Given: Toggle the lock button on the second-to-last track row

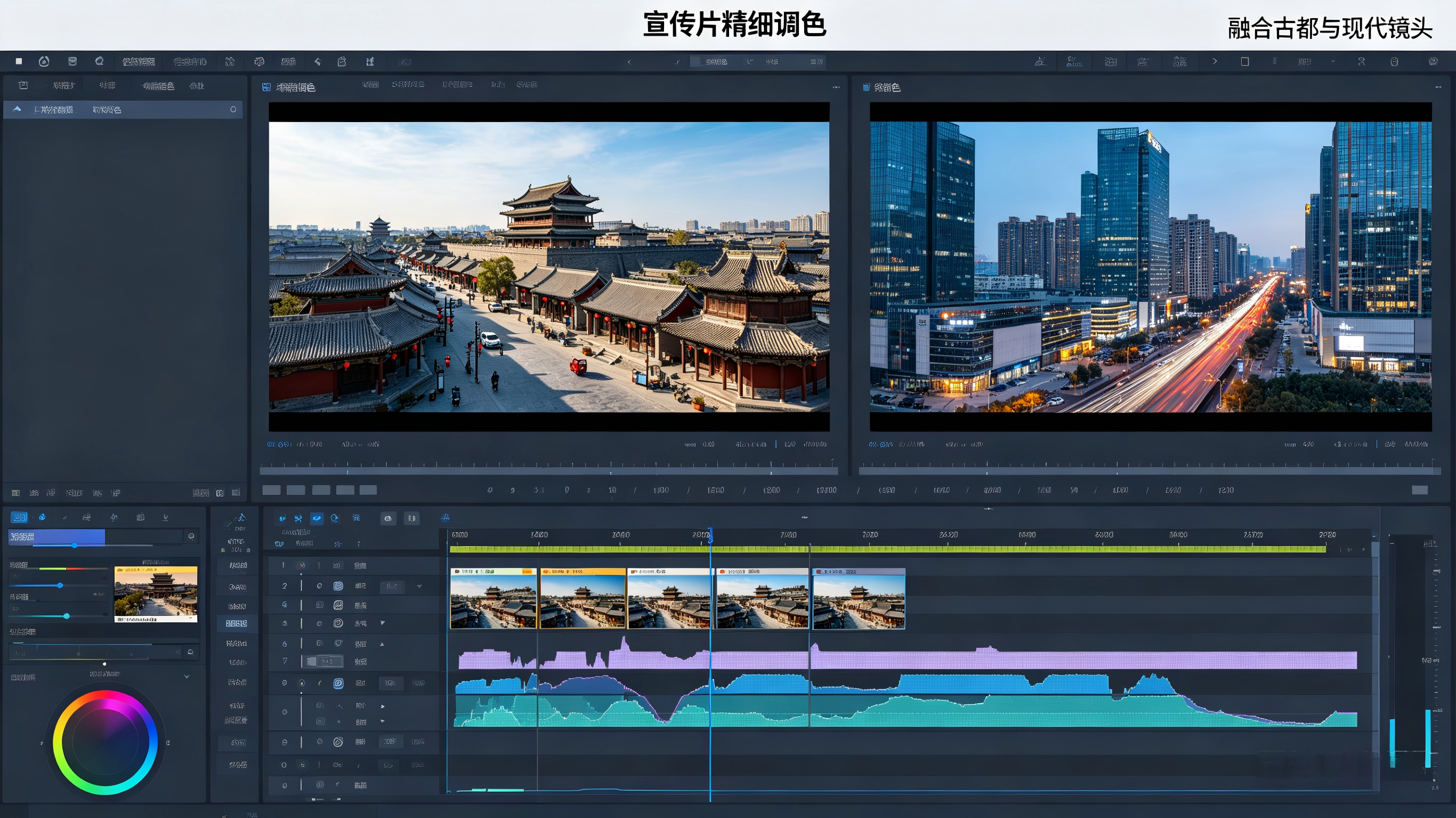Looking at the screenshot, I should (302, 765).
